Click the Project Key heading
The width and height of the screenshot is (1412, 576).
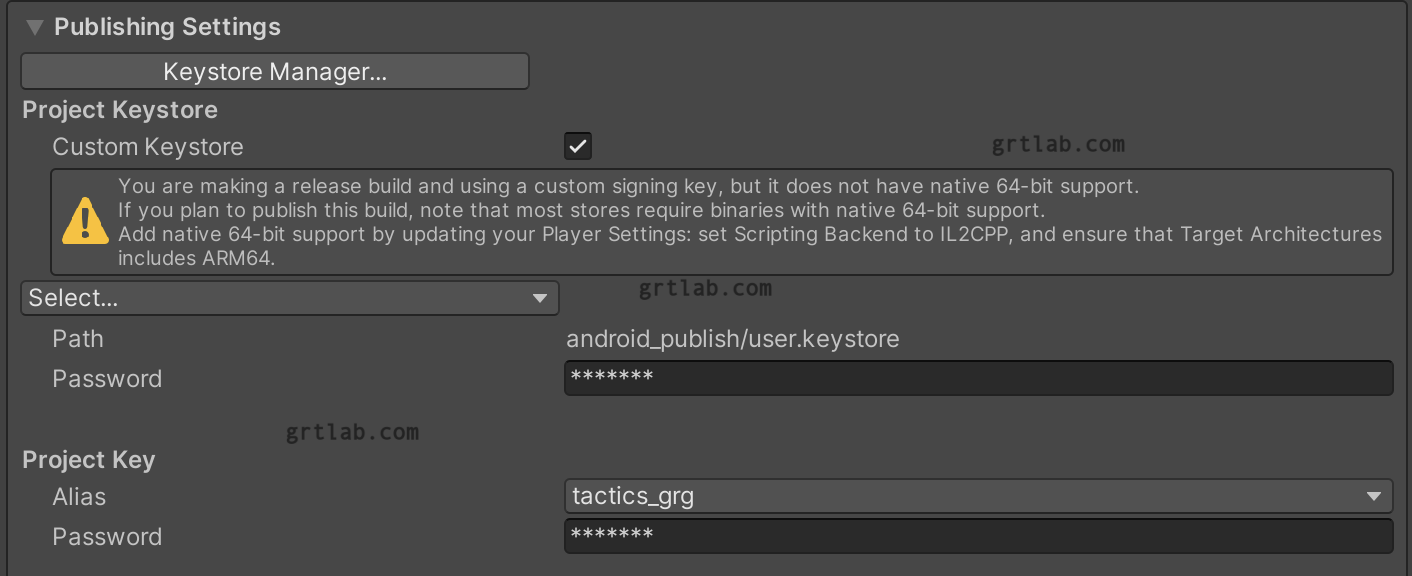(x=89, y=460)
